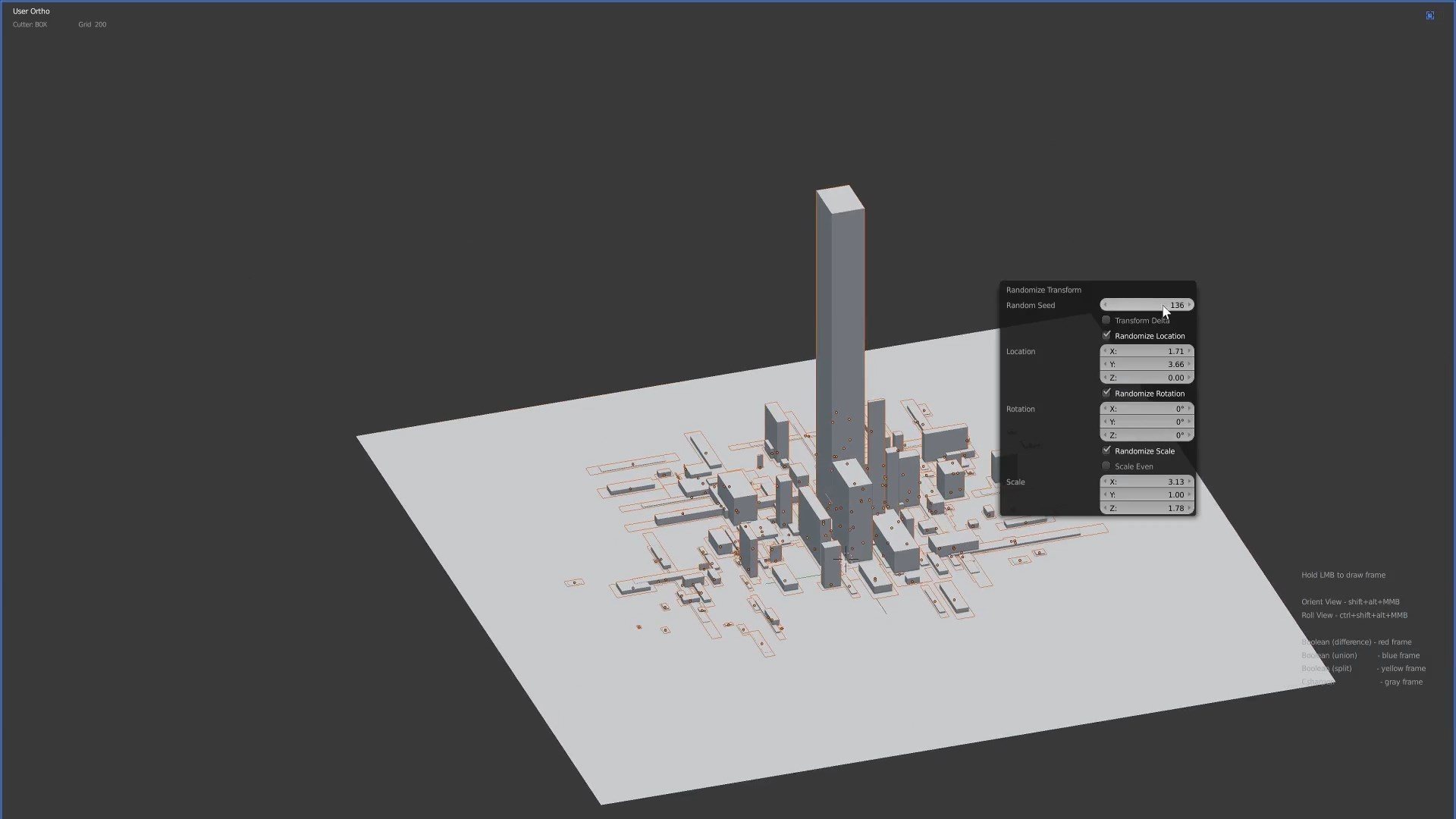Enable the Transform Delta checkbox
The height and width of the screenshot is (819, 1456).
[x=1106, y=320]
